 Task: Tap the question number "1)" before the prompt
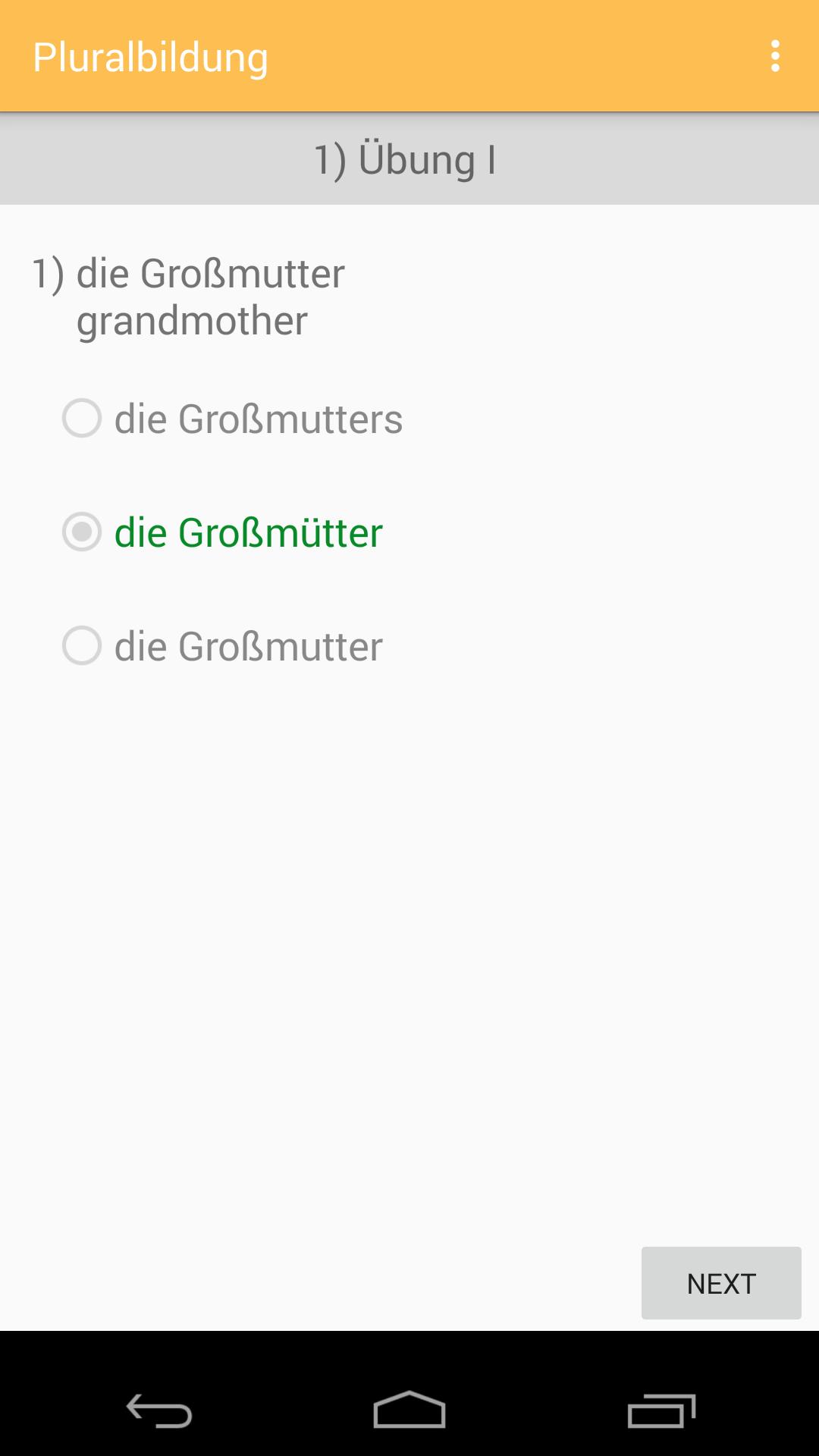[x=48, y=273]
